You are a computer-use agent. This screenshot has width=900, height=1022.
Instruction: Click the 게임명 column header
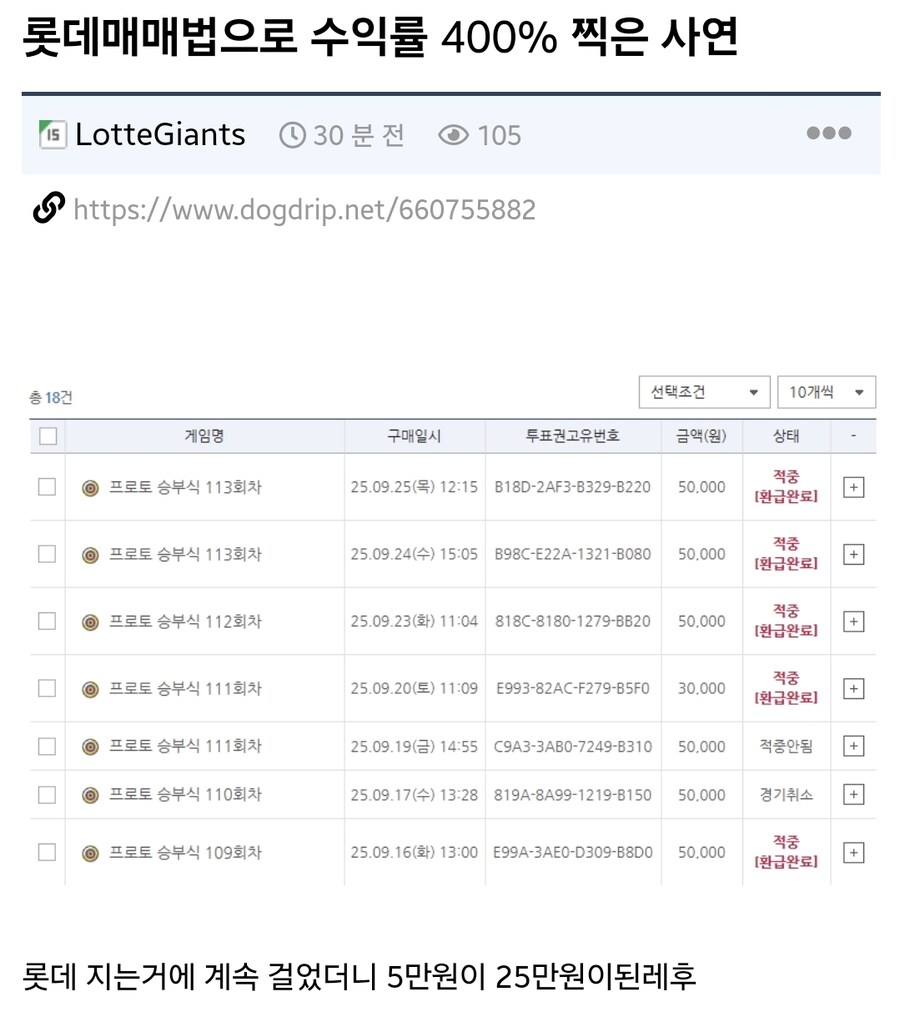coord(204,436)
